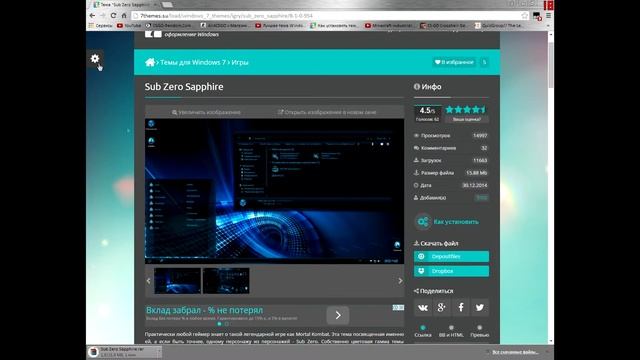Click the Поделиться heading

tap(433, 291)
